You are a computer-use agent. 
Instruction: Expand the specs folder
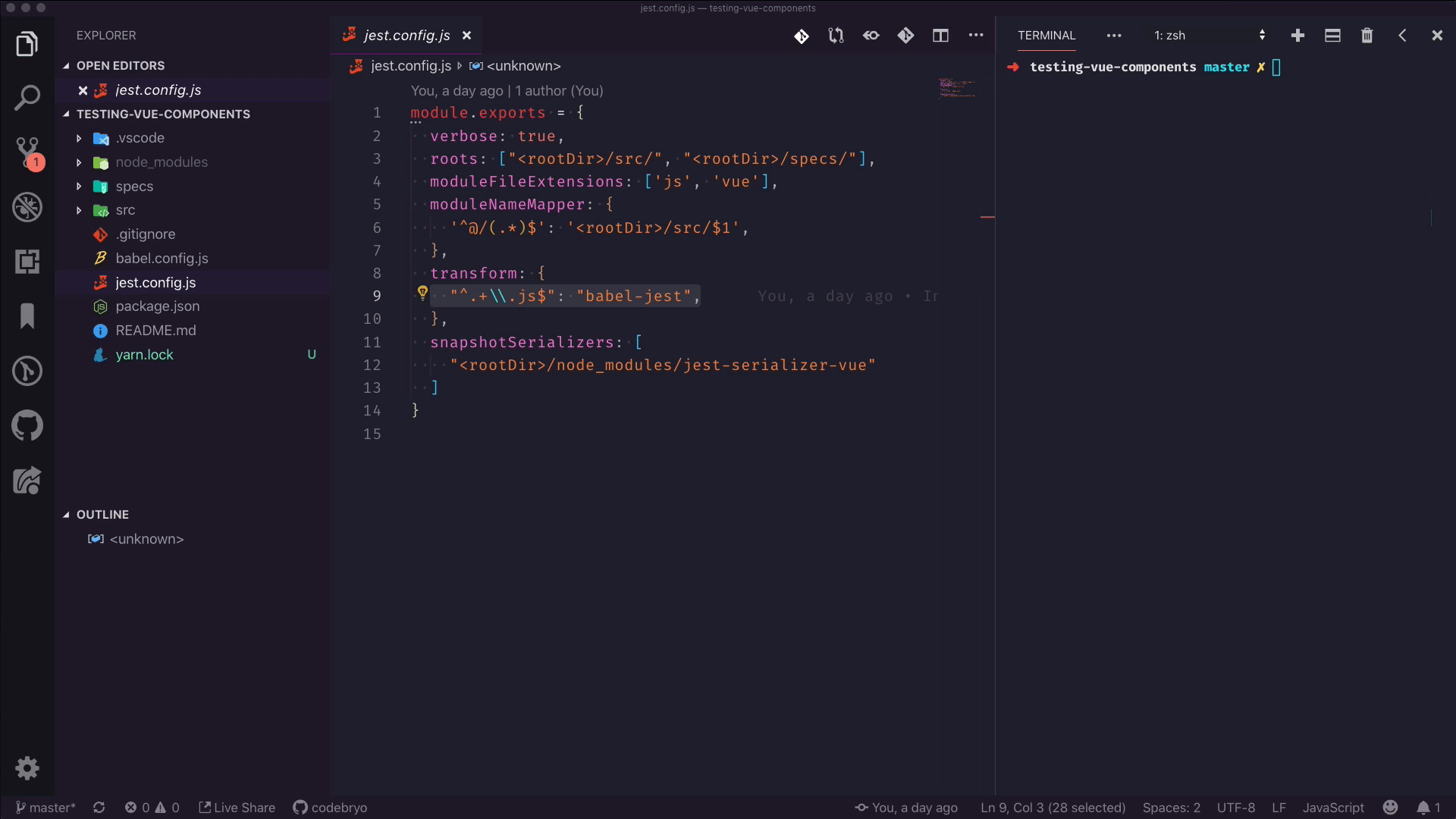click(x=133, y=187)
